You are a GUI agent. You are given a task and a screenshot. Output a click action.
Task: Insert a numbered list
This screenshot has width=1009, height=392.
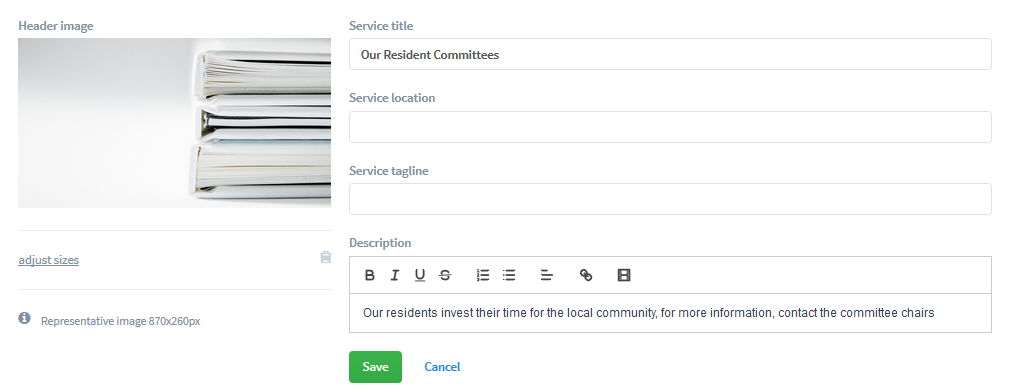point(483,275)
